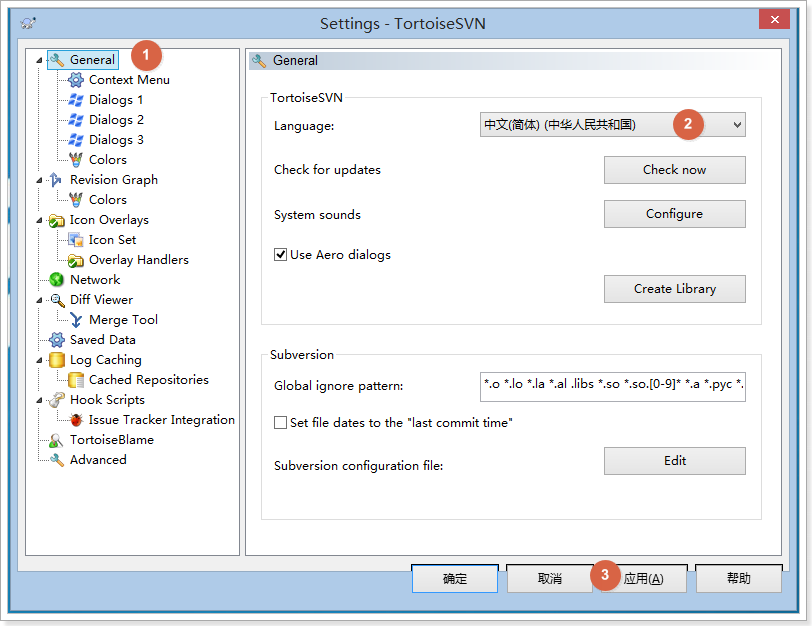Viewport: 812px width, 626px height.
Task: Click the Check now button
Action: coord(675,170)
